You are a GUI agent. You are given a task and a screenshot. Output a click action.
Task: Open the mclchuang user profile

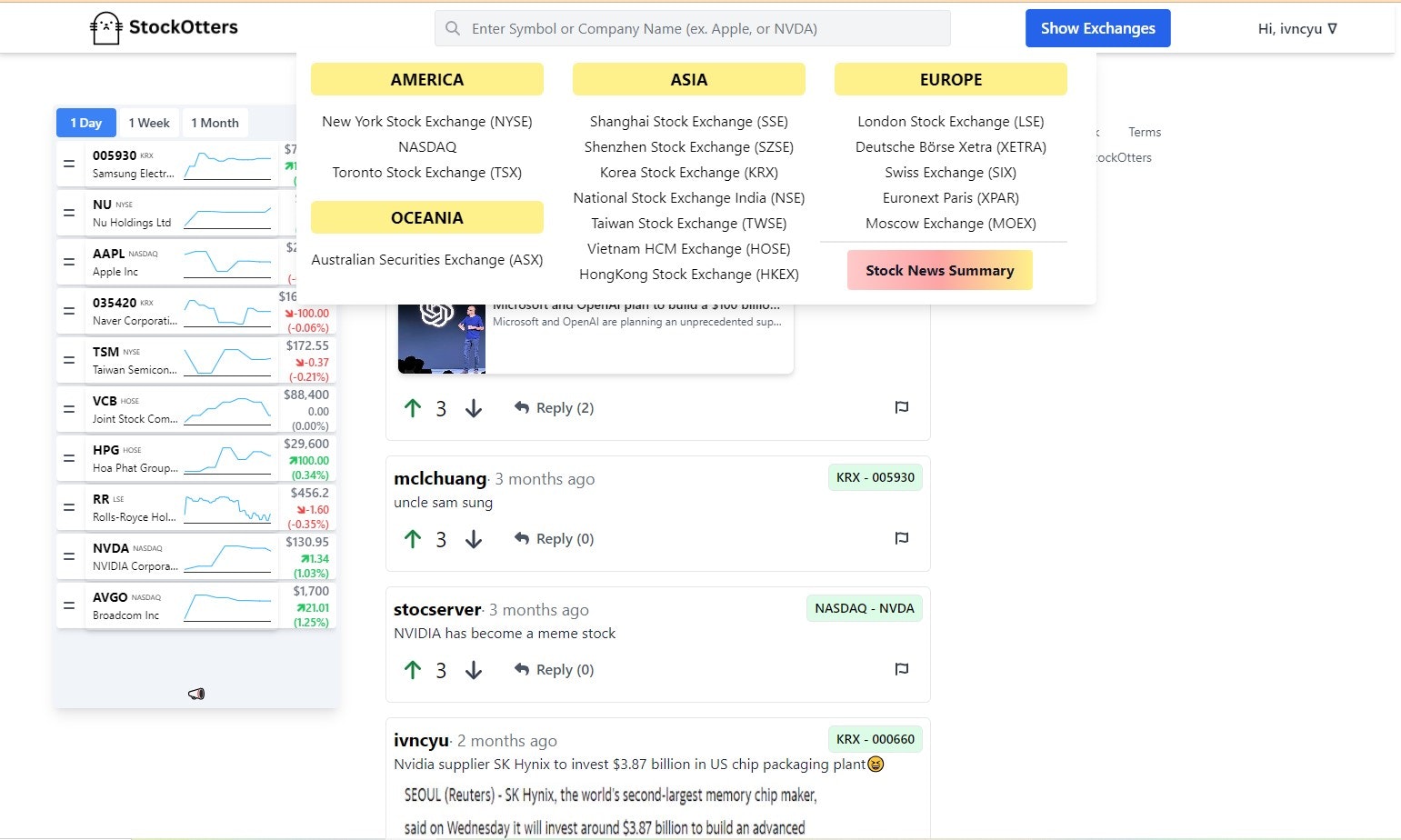(440, 478)
